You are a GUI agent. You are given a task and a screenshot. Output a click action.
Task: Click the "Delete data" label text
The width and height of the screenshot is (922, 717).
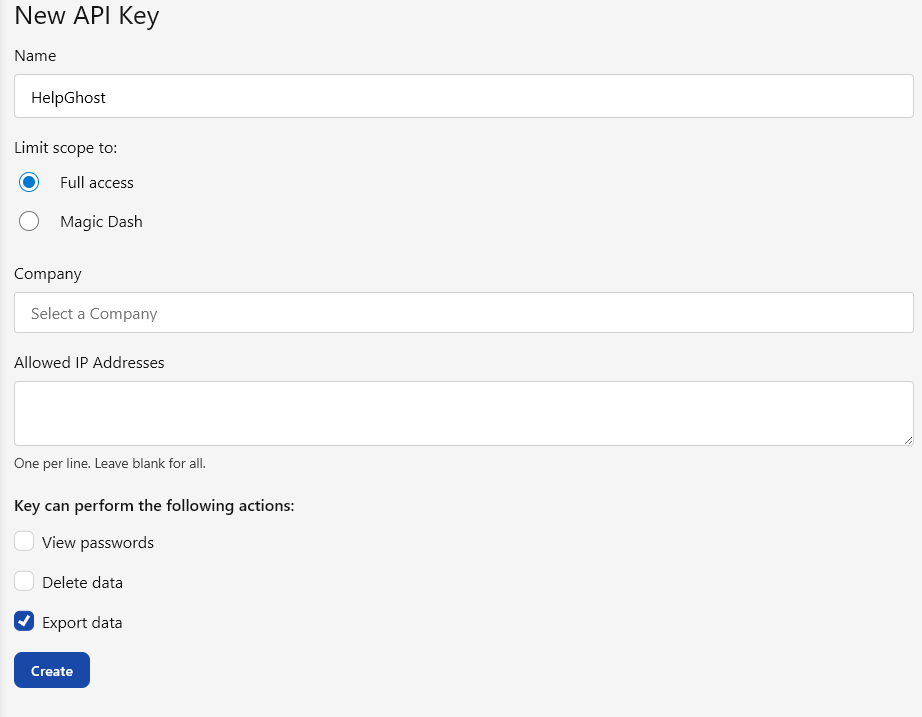click(x=82, y=583)
